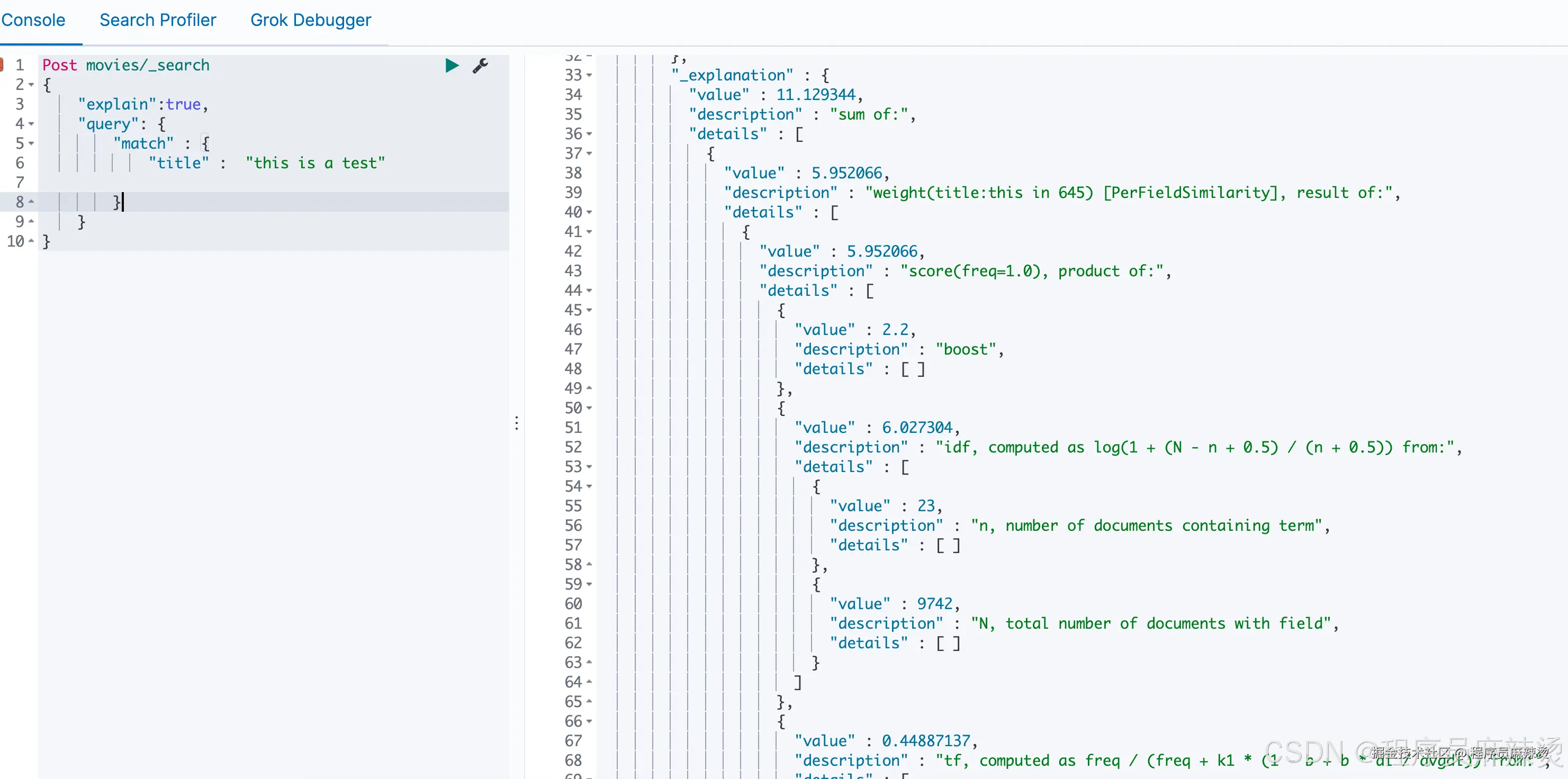Collapse the match block on line 5
The height and width of the screenshot is (779, 1568).
tap(31, 143)
